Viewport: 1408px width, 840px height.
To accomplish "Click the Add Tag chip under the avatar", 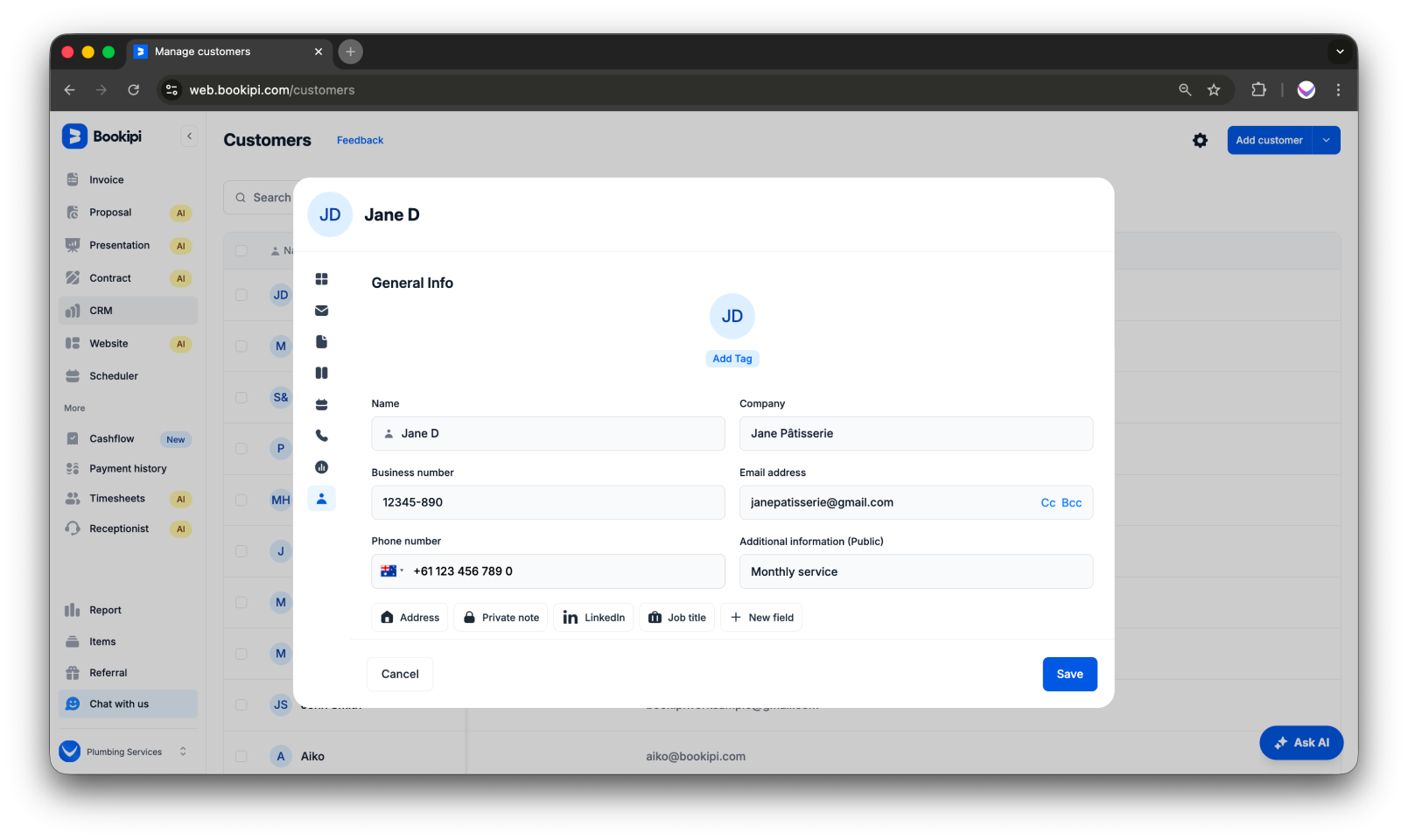I will [x=732, y=358].
